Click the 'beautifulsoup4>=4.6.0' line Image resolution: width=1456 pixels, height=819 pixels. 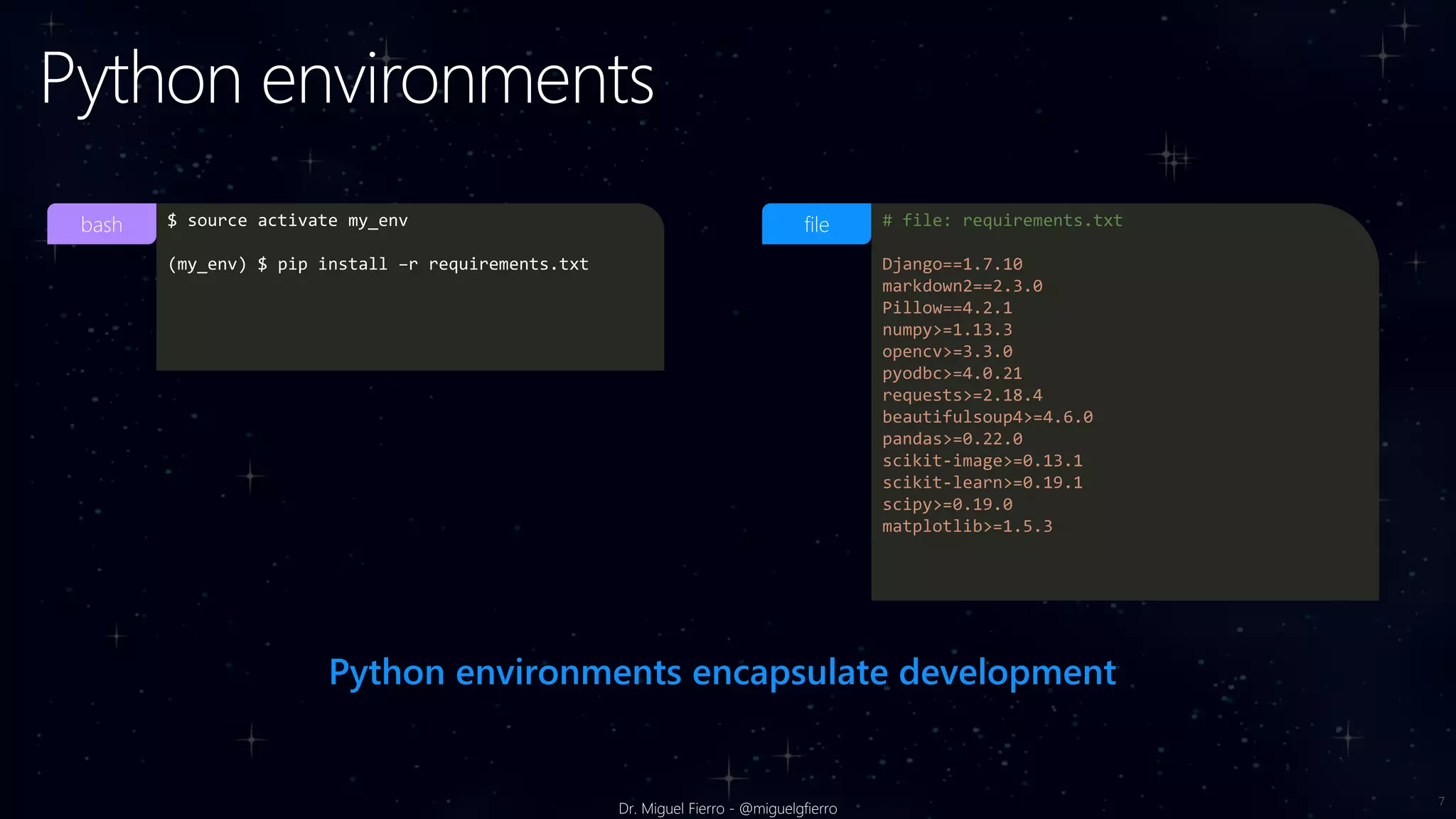[987, 417]
